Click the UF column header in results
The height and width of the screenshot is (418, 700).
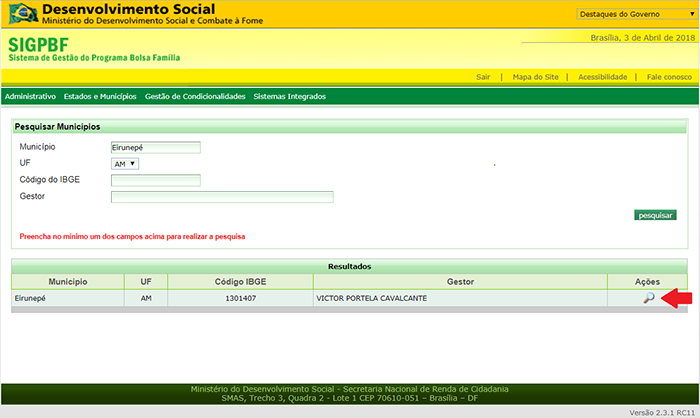(146, 282)
